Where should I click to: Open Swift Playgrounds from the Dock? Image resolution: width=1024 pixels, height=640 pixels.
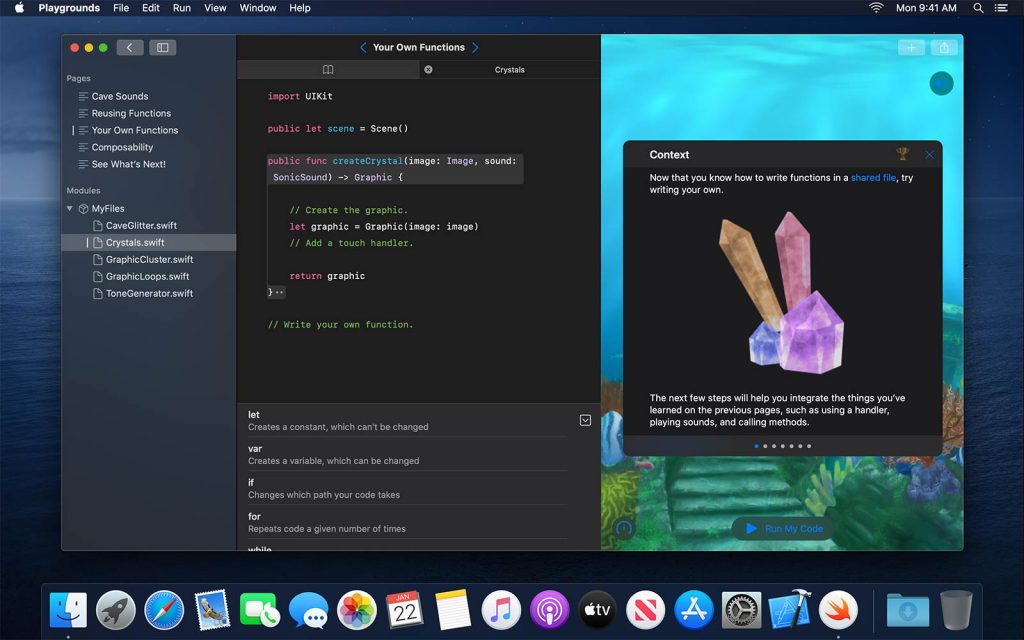tap(838, 608)
